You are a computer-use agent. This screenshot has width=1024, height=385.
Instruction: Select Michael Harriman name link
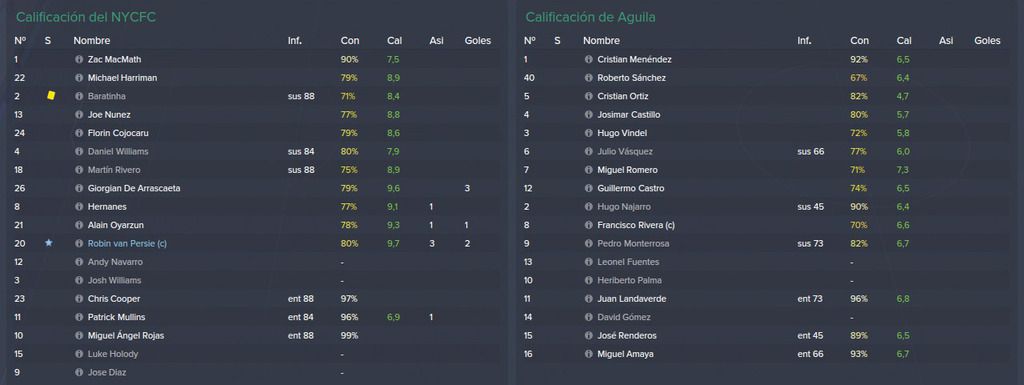[x=123, y=78]
